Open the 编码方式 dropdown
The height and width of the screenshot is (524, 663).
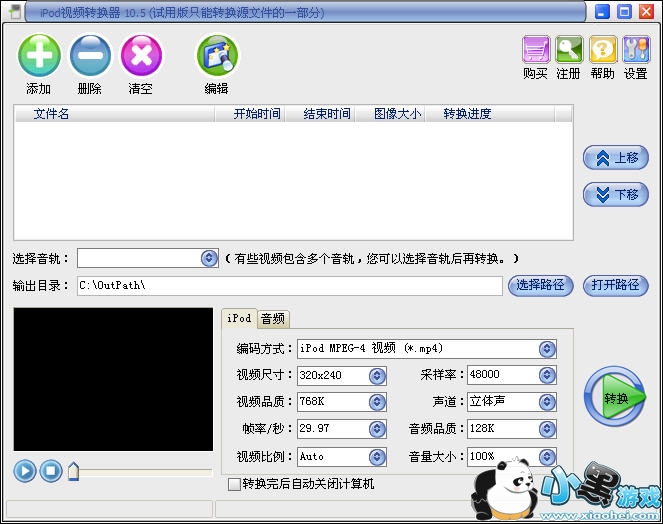[x=547, y=348]
